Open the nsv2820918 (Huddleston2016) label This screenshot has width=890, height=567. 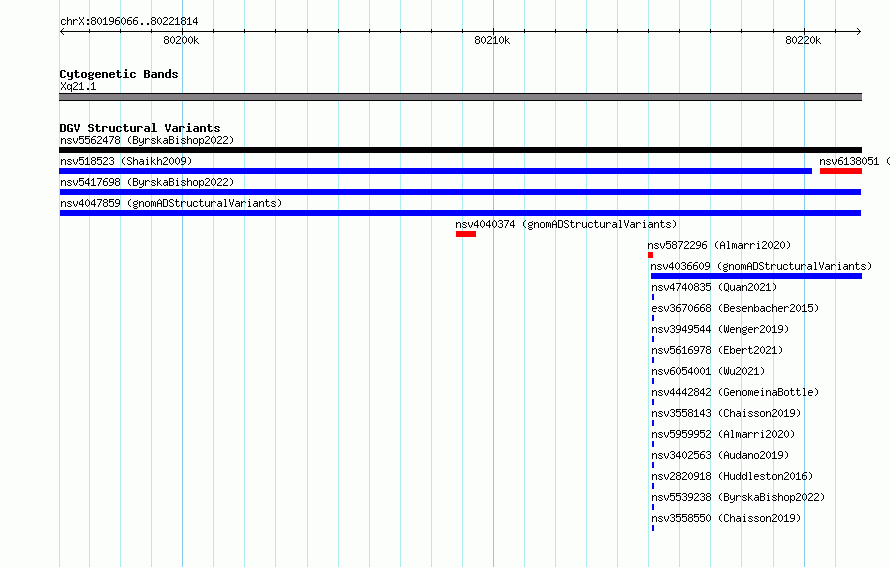click(732, 476)
